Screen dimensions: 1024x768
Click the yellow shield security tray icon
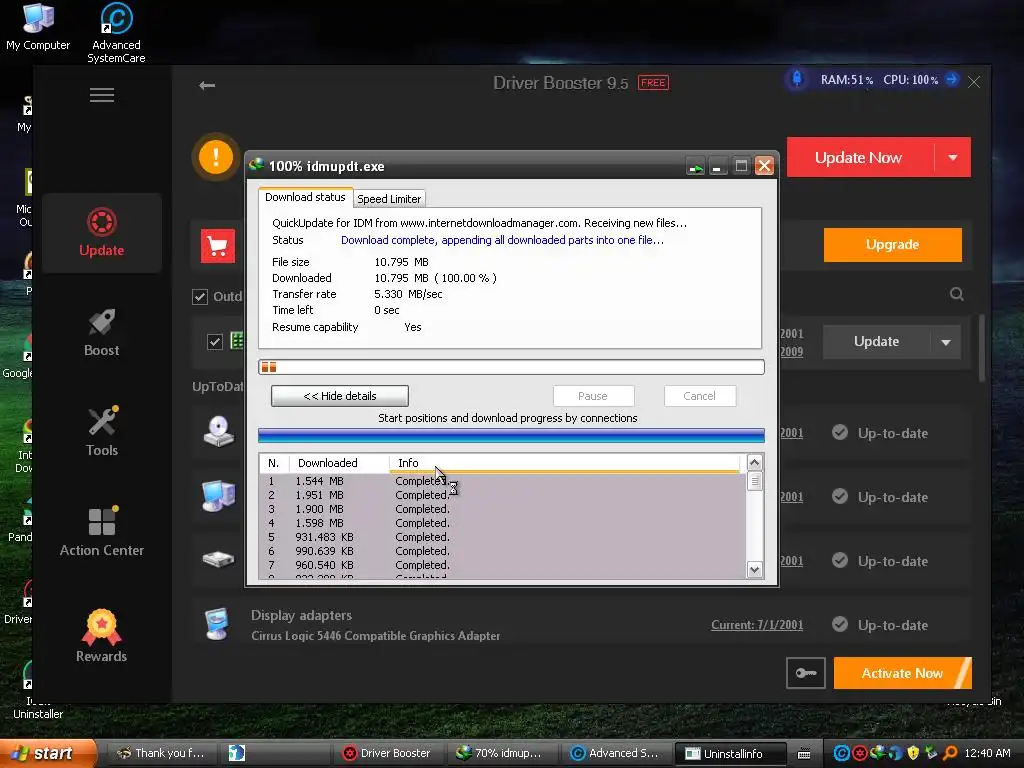pos(913,753)
